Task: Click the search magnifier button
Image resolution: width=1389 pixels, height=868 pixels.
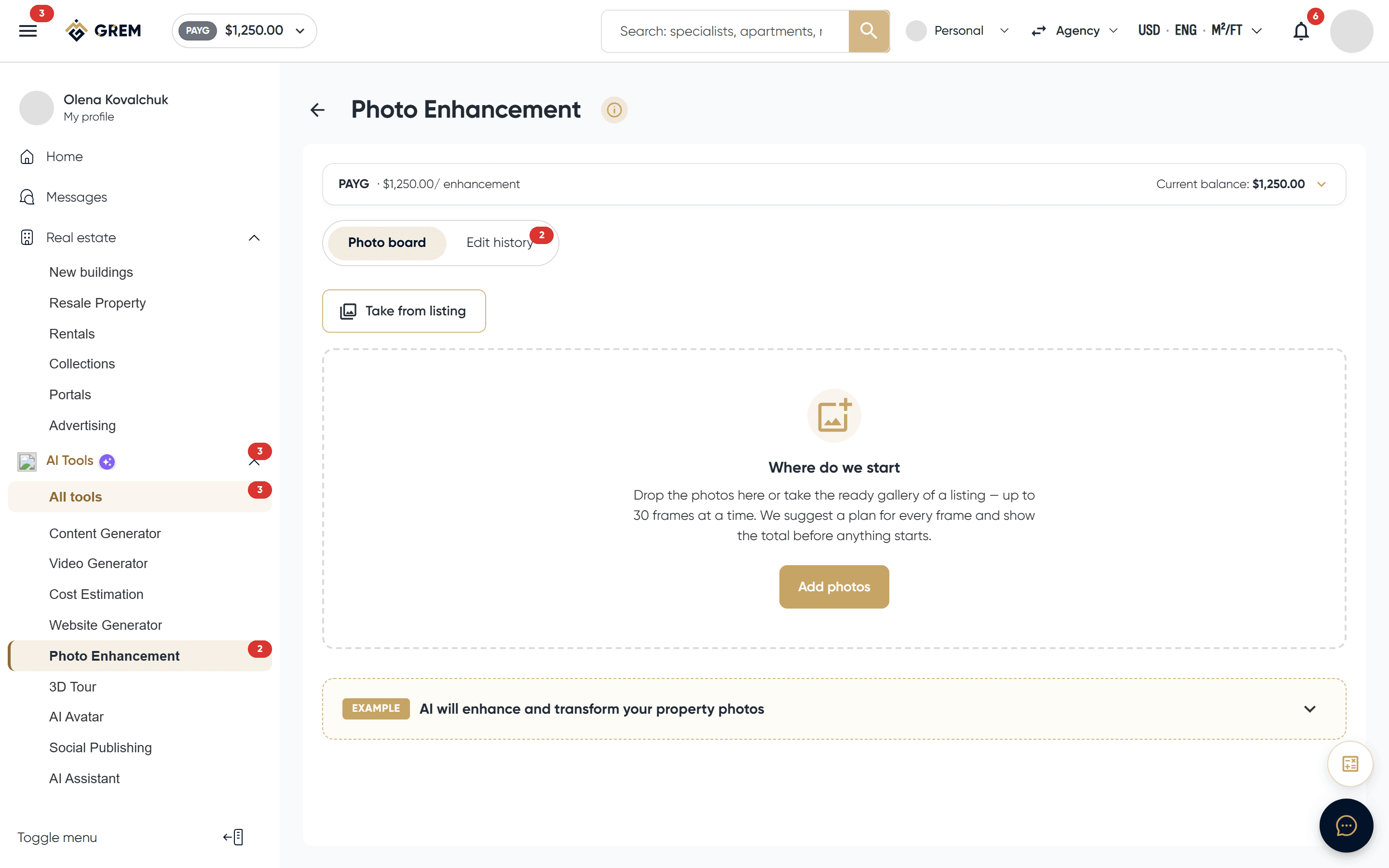Action: [x=869, y=31]
